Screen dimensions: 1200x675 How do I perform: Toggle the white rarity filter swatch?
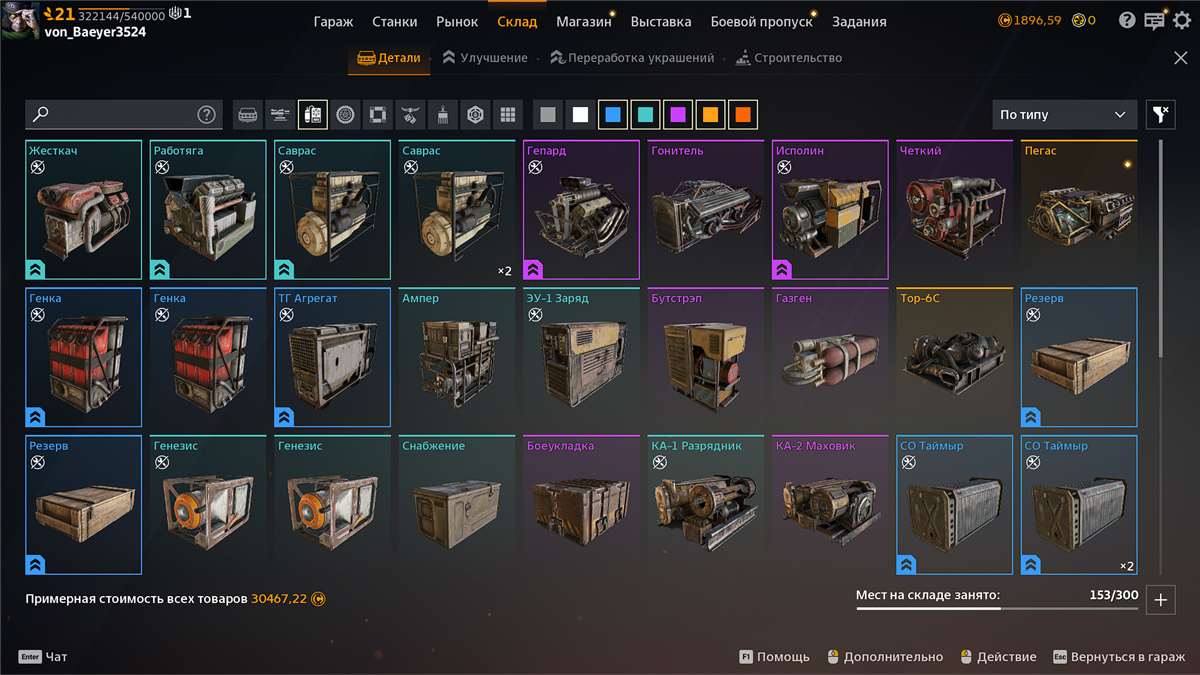580,114
